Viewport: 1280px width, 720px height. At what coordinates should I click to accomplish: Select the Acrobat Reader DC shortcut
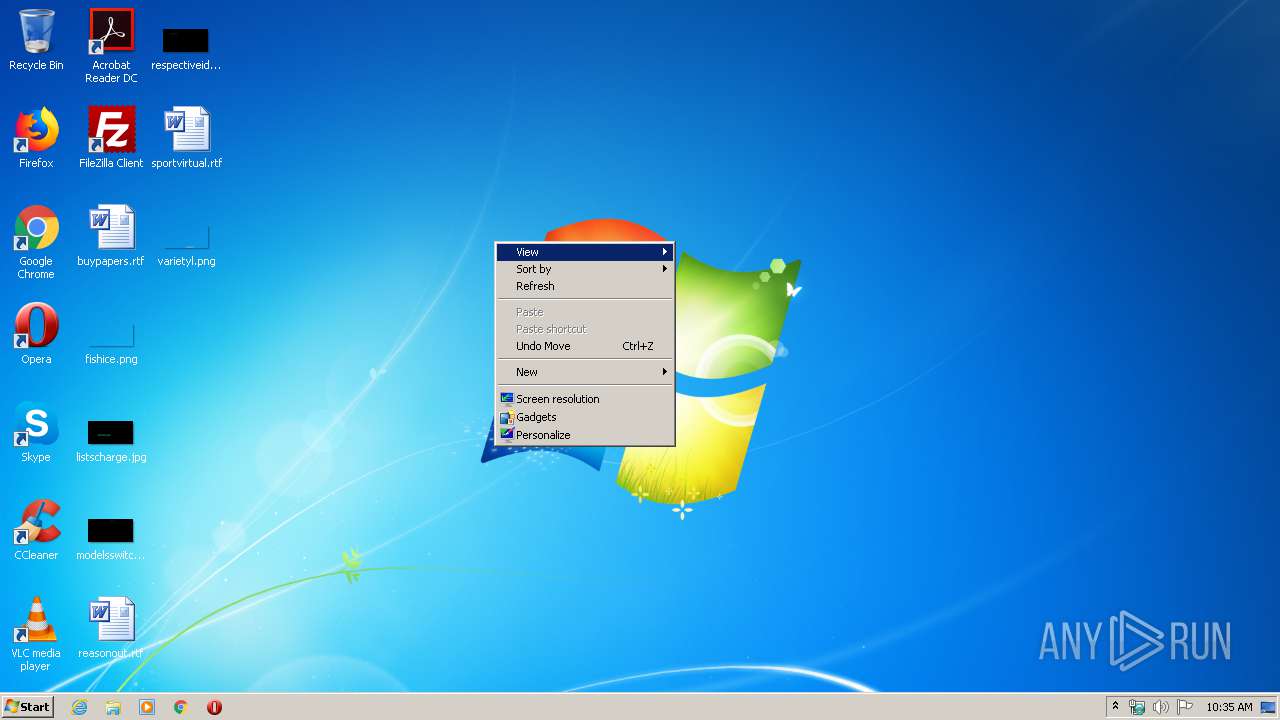[111, 46]
